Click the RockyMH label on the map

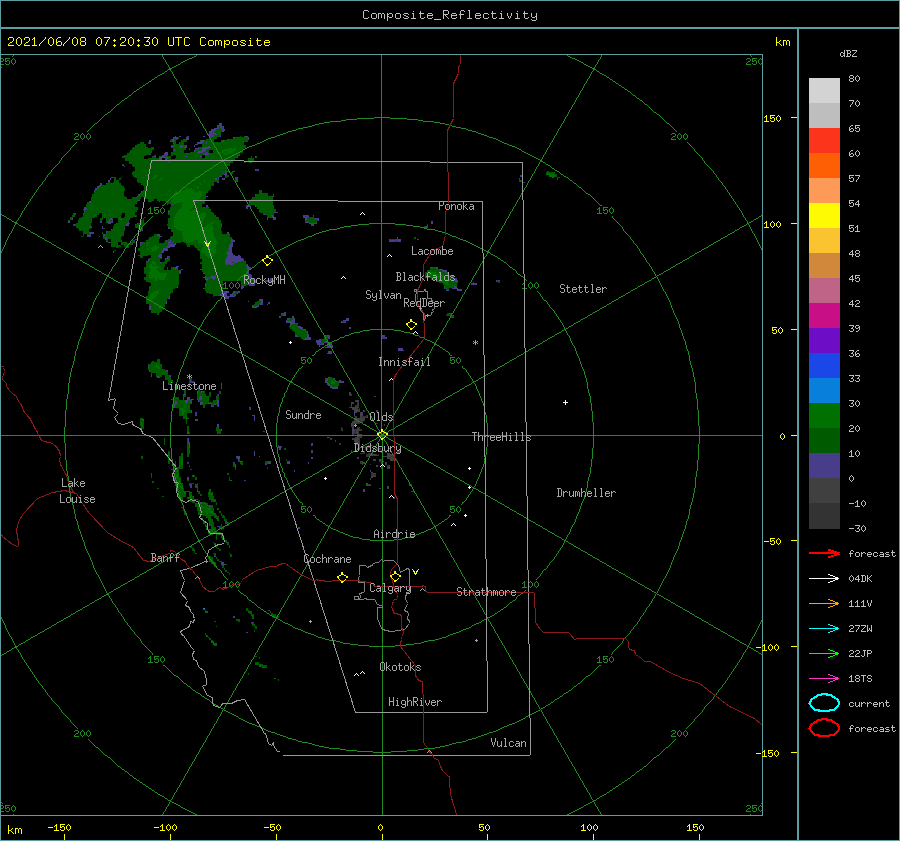pos(264,280)
